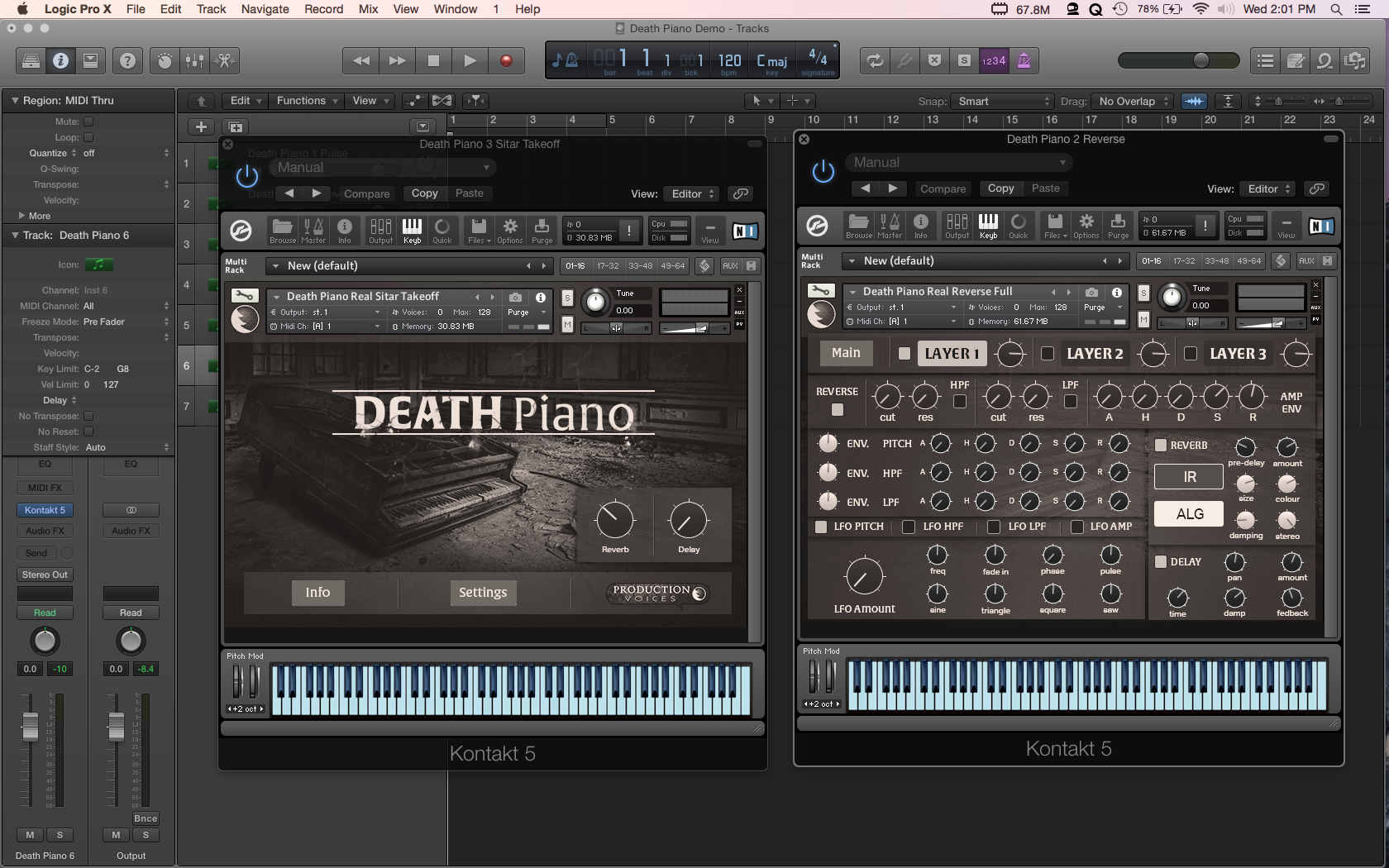Toggle the HPF checkbox
Screen dimensions: 1389x868
(x=959, y=401)
